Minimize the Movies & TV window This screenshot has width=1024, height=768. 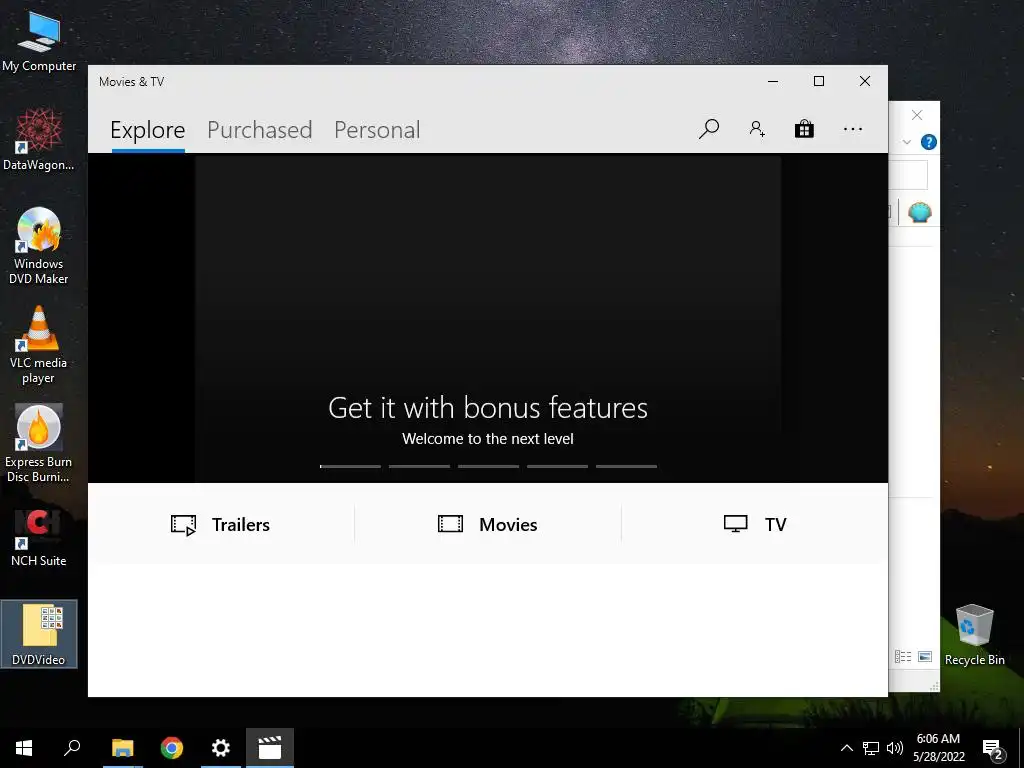click(x=773, y=81)
